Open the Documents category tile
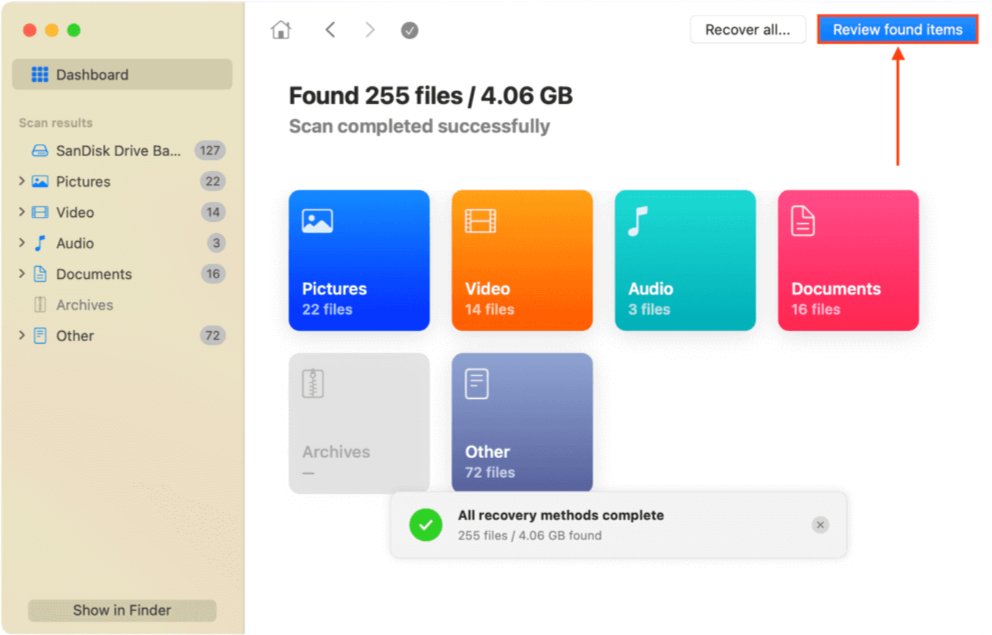992x635 pixels. [848, 260]
